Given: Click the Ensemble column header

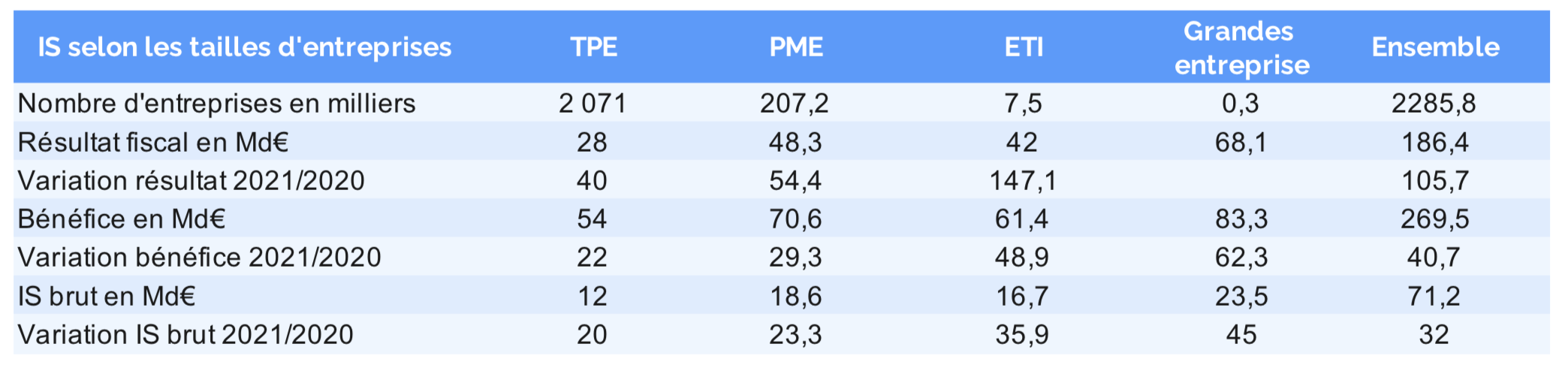Looking at the screenshot, I should tap(1435, 47).
